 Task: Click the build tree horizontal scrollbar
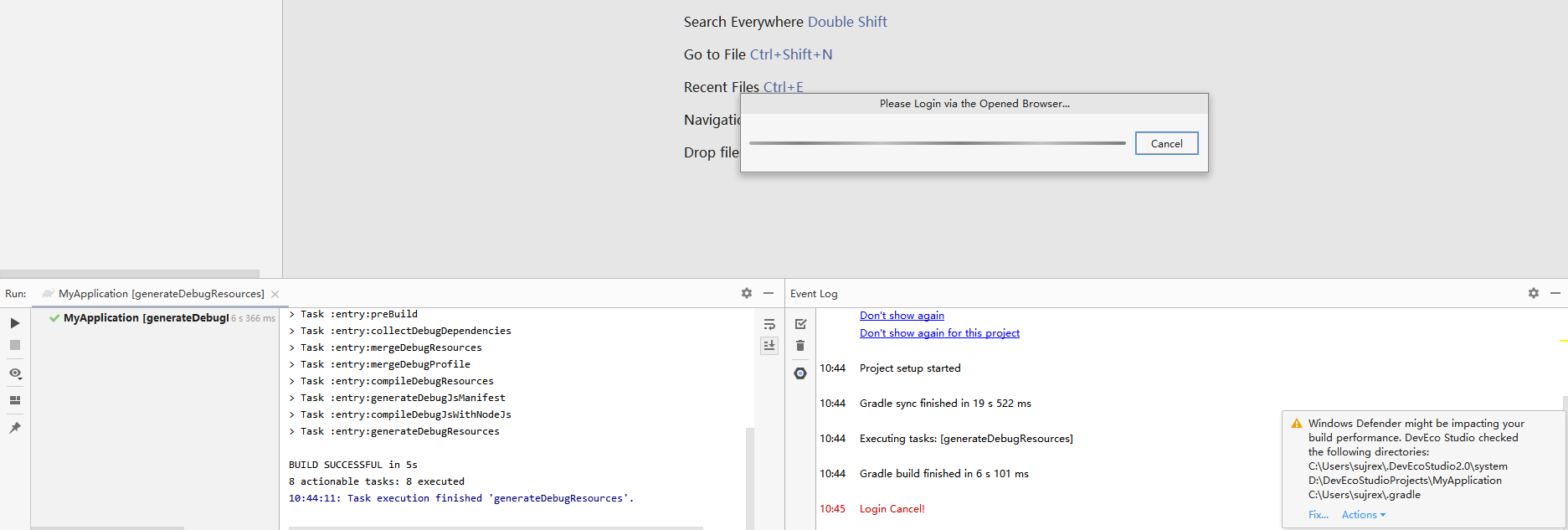(x=107, y=528)
